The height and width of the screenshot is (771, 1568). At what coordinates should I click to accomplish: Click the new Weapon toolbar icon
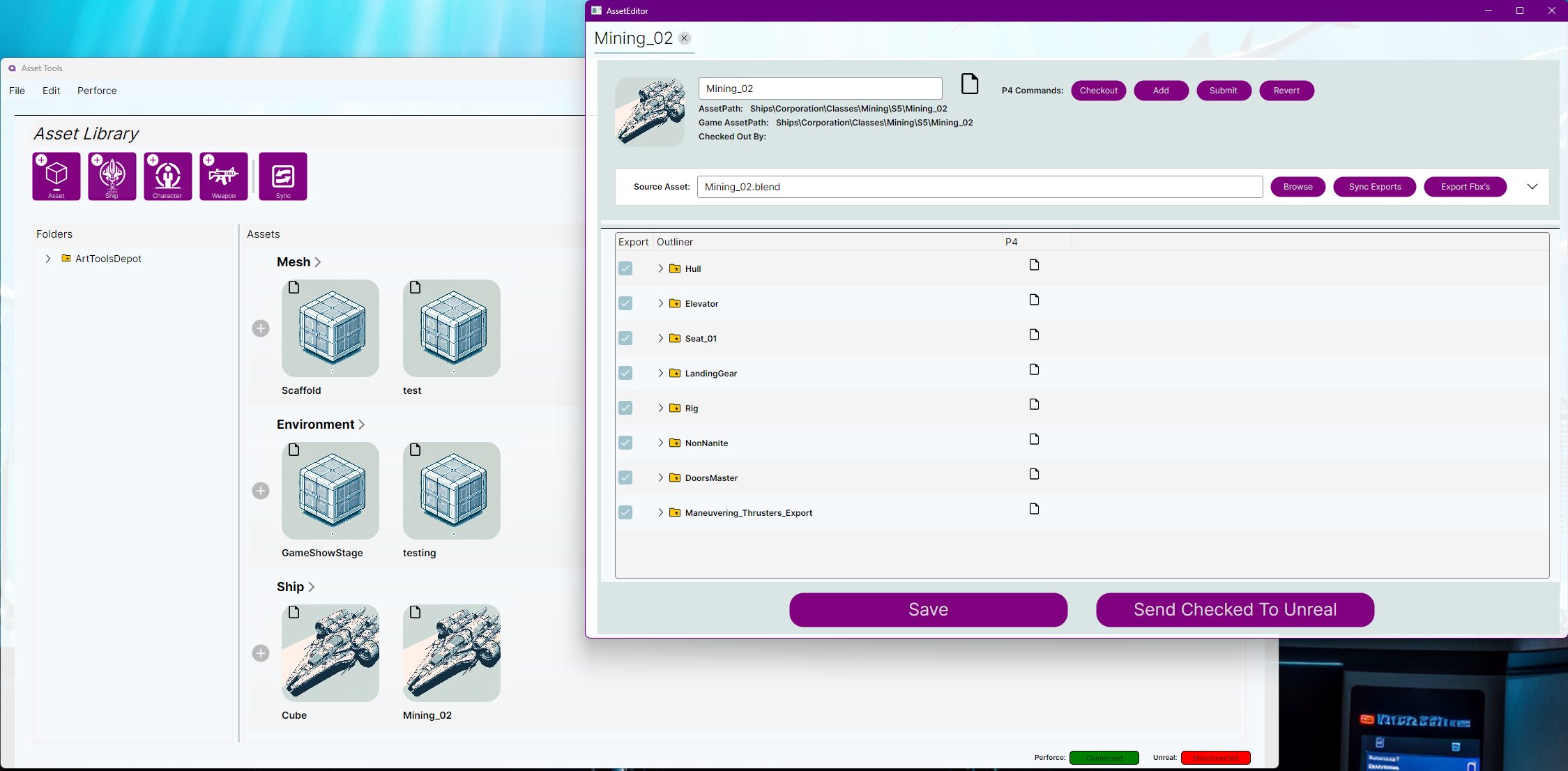pyautogui.click(x=224, y=176)
